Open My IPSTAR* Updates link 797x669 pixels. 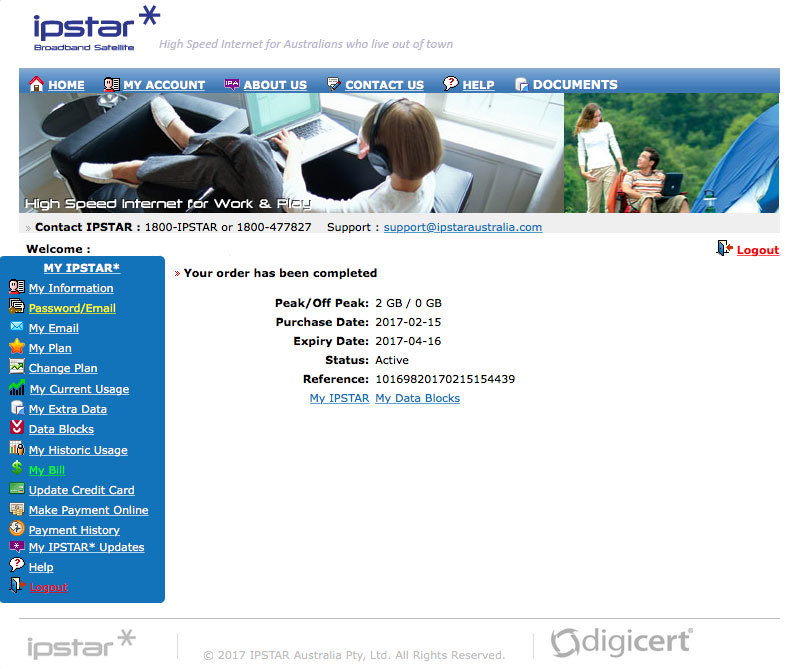click(86, 548)
